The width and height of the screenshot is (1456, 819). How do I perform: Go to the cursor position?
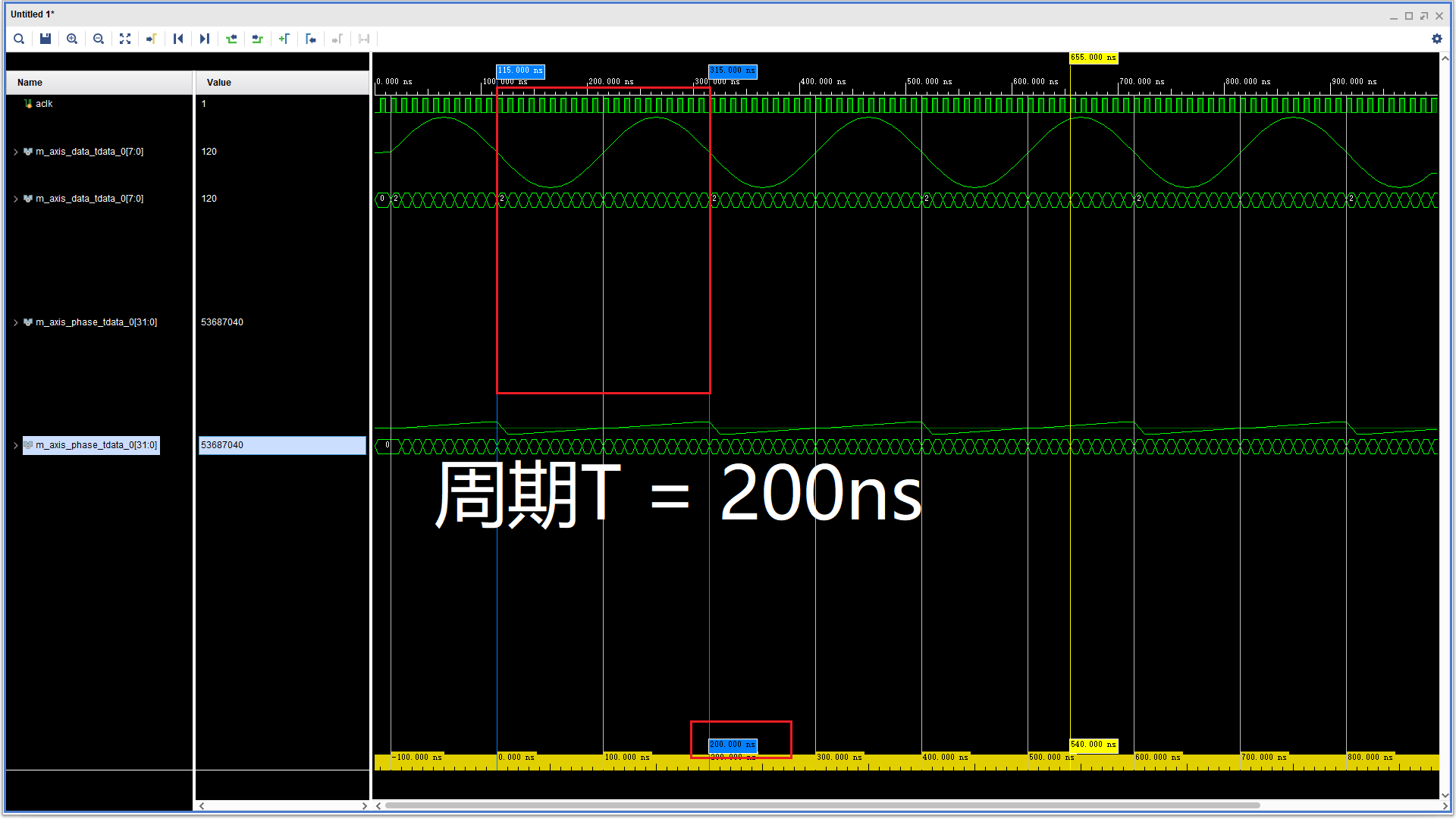pos(152,39)
